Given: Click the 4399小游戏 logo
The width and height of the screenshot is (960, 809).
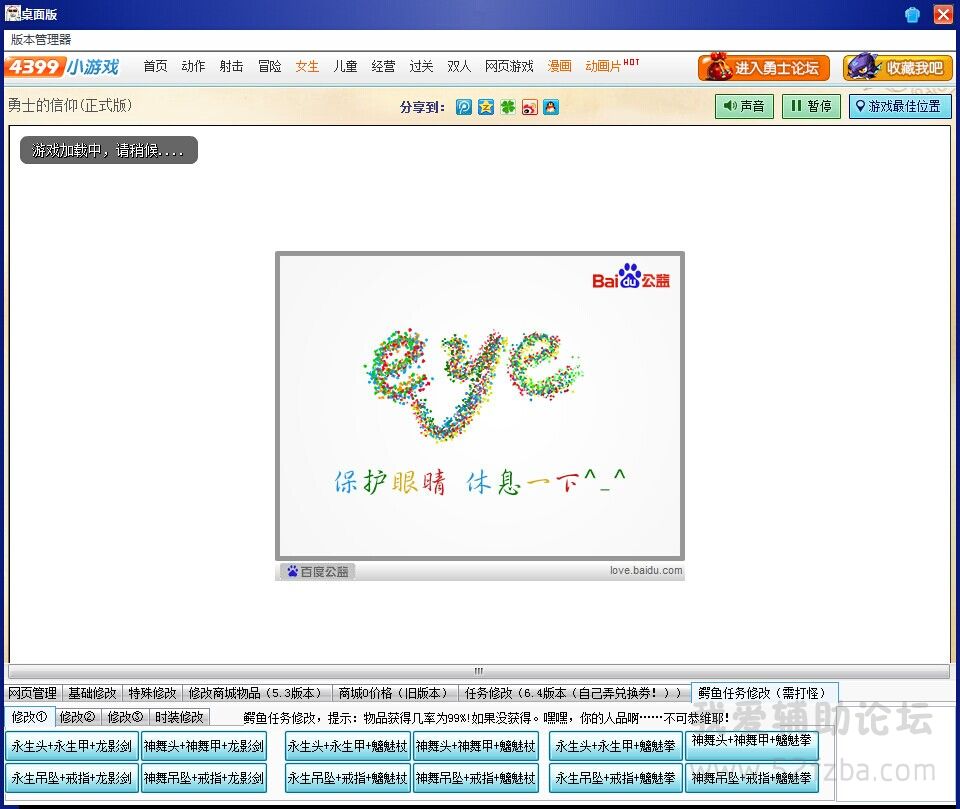Looking at the screenshot, I should point(62,67).
